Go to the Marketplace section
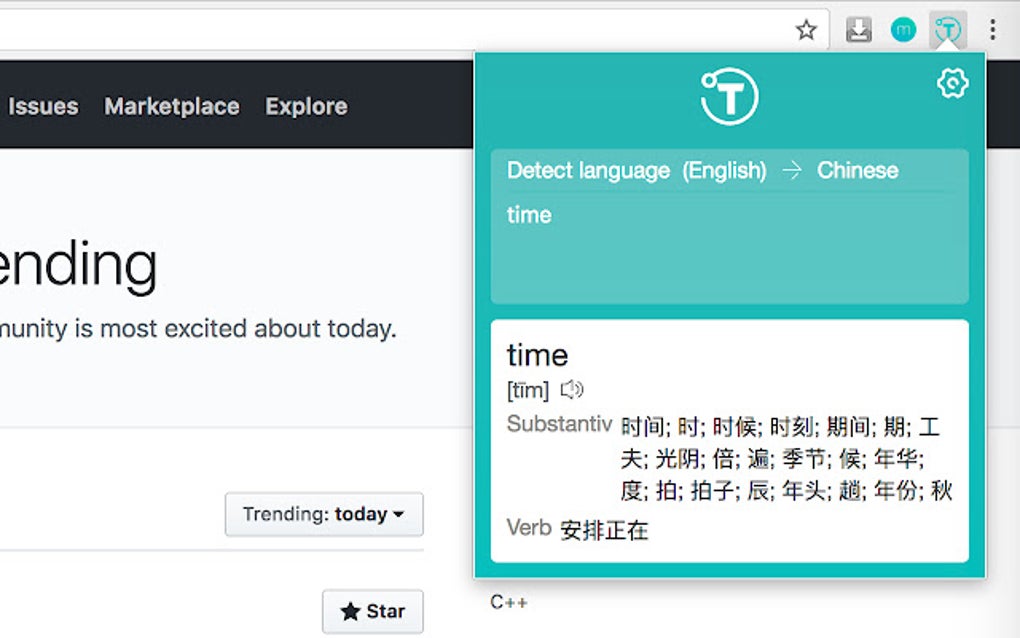 click(x=171, y=106)
